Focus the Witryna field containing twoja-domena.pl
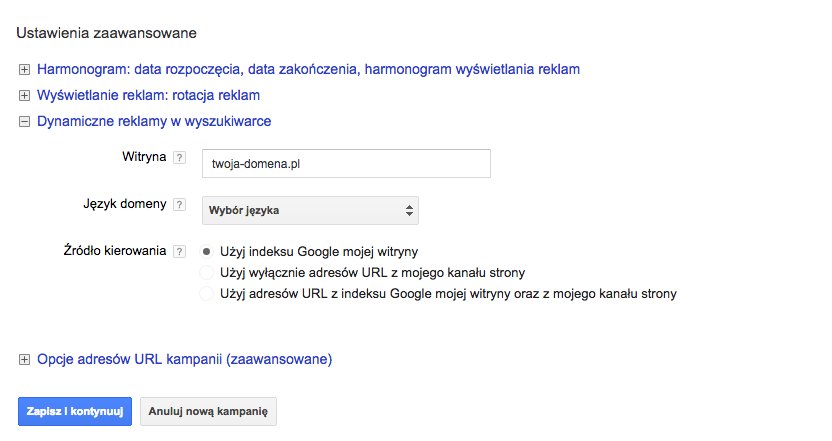 coord(345,163)
